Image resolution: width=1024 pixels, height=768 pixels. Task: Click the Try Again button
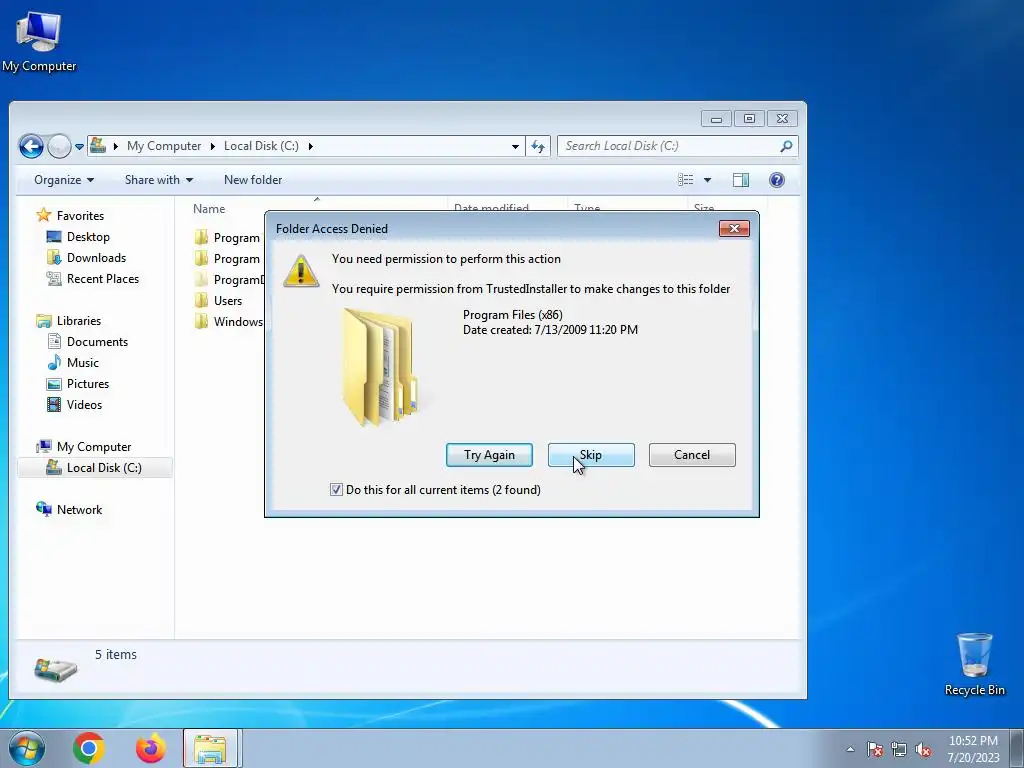[x=489, y=455]
